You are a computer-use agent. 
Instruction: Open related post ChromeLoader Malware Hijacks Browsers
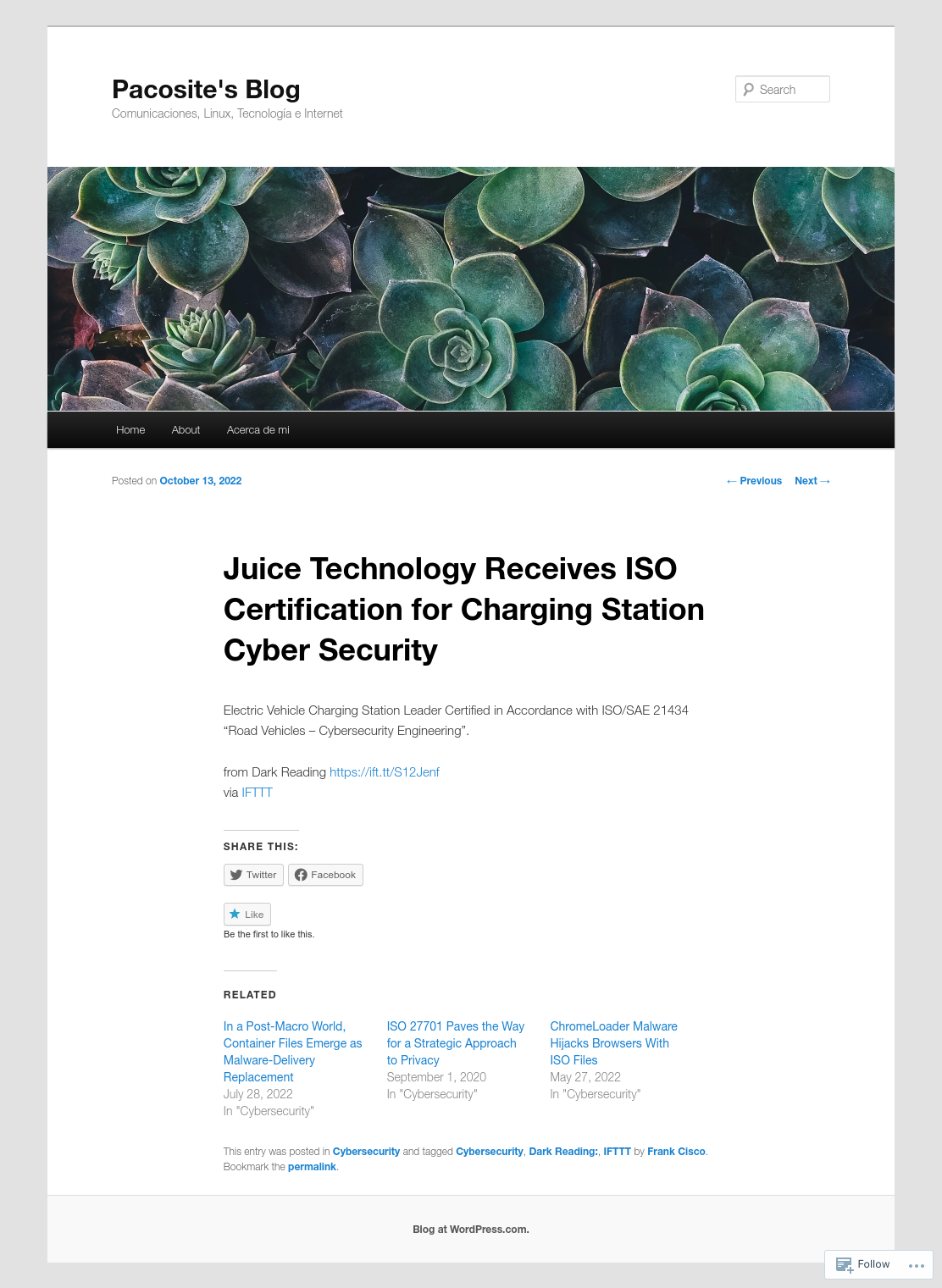pyautogui.click(x=613, y=1043)
